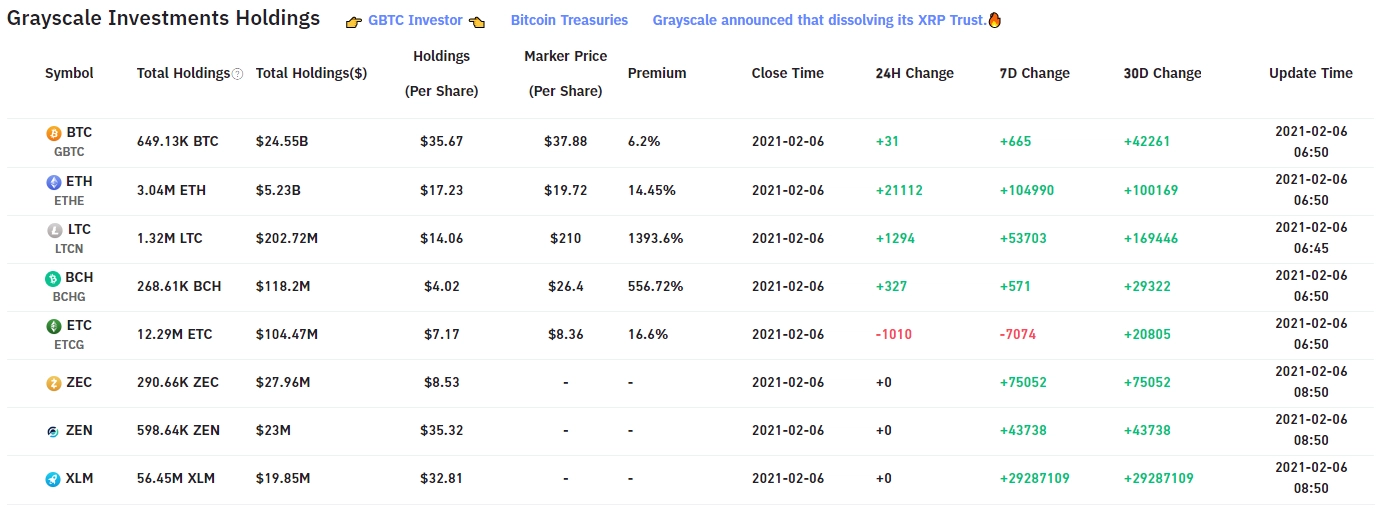Click the 06:45 LTC update time
The height and width of the screenshot is (509, 1383).
(1312, 248)
